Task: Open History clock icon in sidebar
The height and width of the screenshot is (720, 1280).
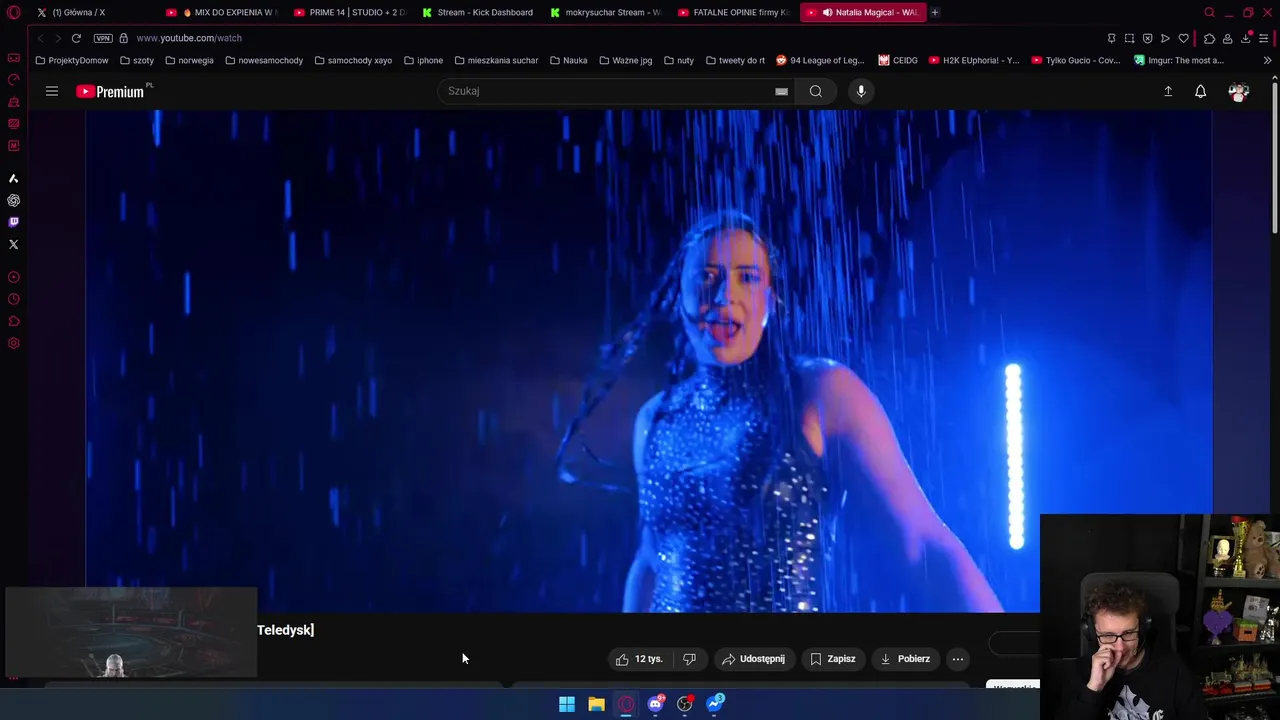Action: pos(13,299)
